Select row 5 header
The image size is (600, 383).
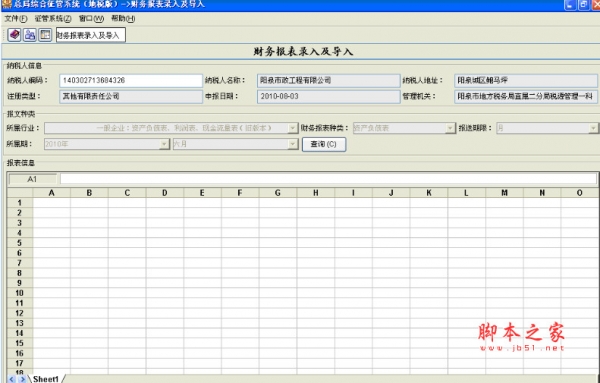(20, 243)
